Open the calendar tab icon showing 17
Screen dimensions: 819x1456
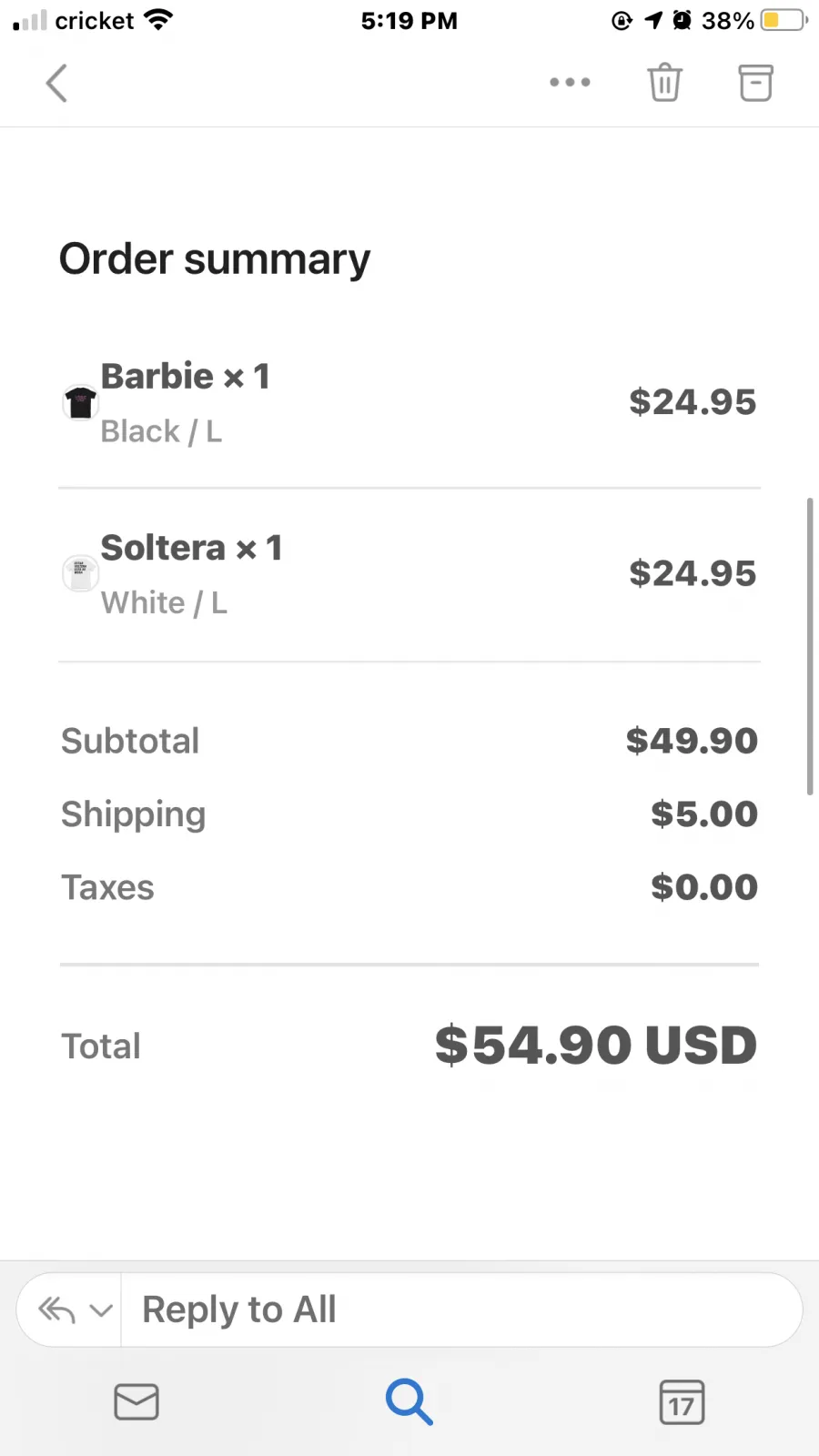click(682, 1402)
